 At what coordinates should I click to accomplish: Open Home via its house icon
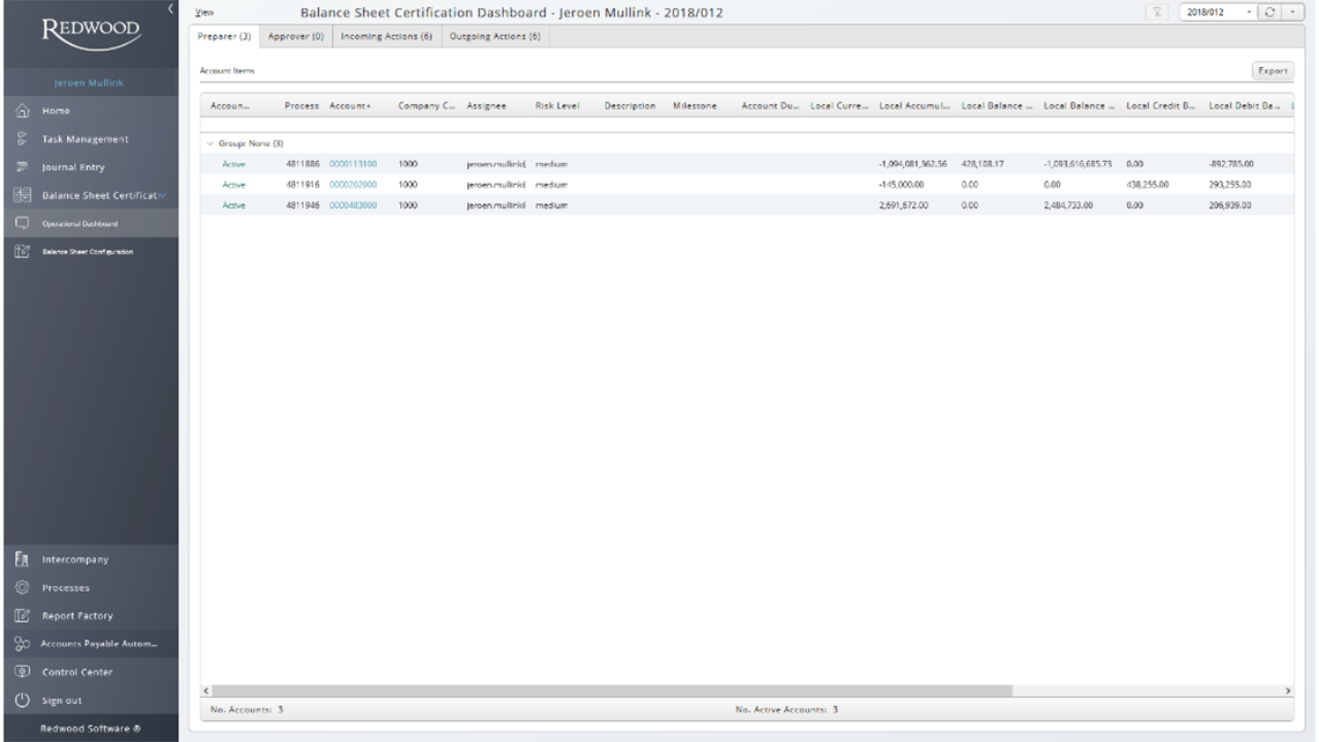coord(20,110)
